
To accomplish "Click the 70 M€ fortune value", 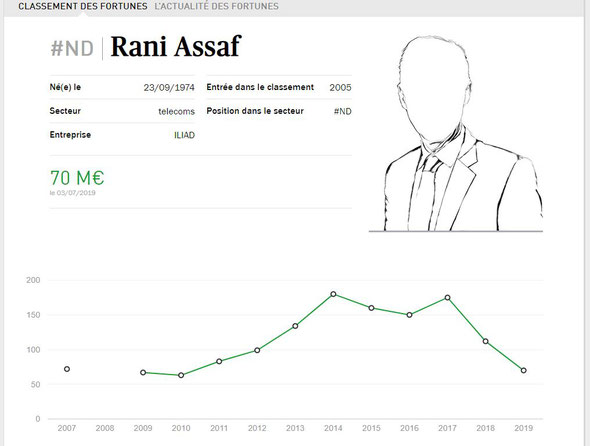I will 77,178.
